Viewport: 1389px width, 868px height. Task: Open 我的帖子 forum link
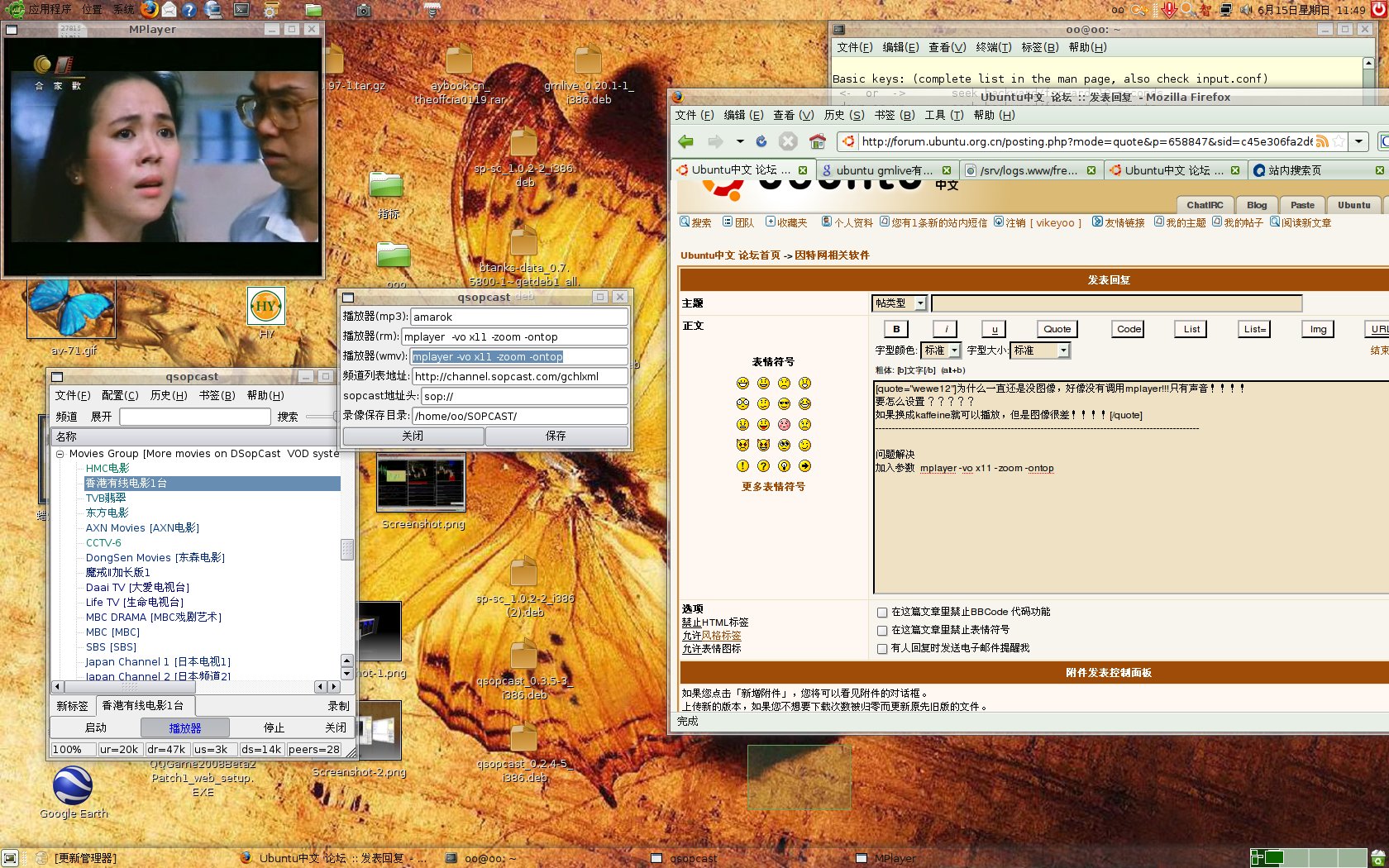(x=1238, y=222)
